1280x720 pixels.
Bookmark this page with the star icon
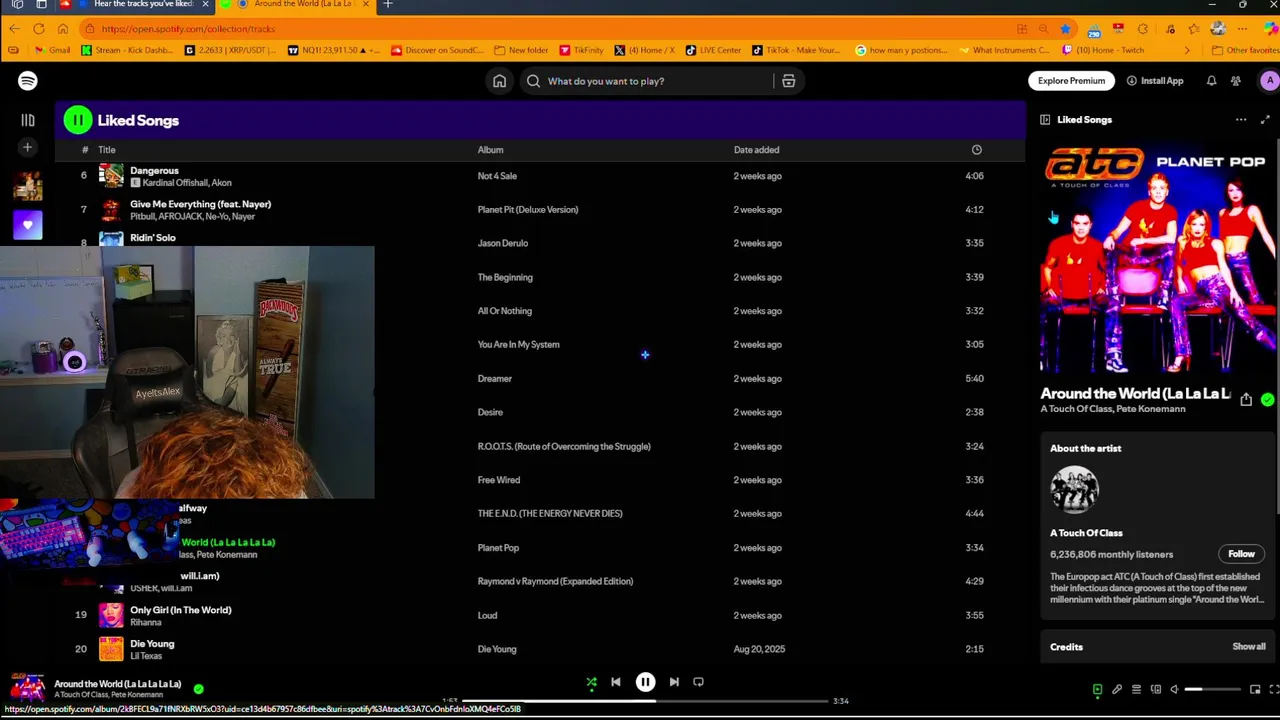1066,29
